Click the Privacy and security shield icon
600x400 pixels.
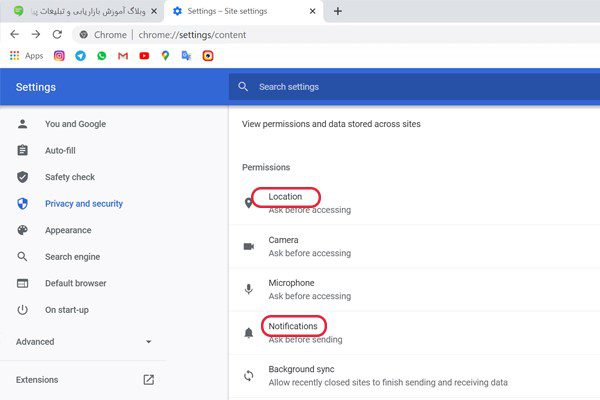23,203
